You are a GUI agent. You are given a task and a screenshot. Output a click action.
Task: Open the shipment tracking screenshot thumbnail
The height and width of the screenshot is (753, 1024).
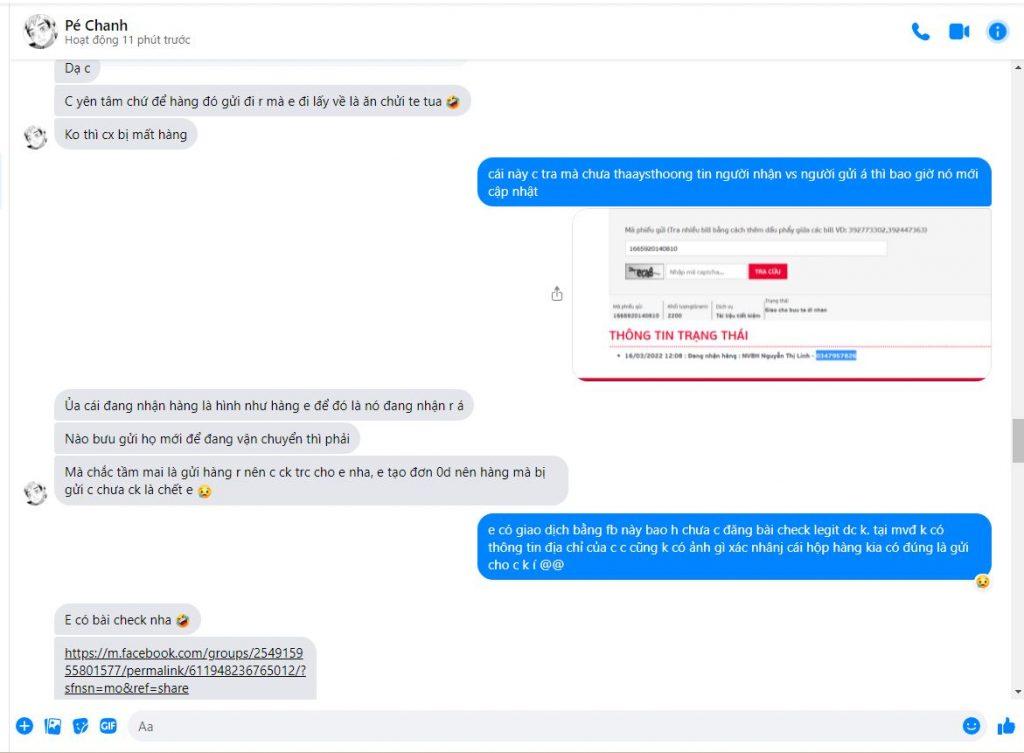coord(782,295)
